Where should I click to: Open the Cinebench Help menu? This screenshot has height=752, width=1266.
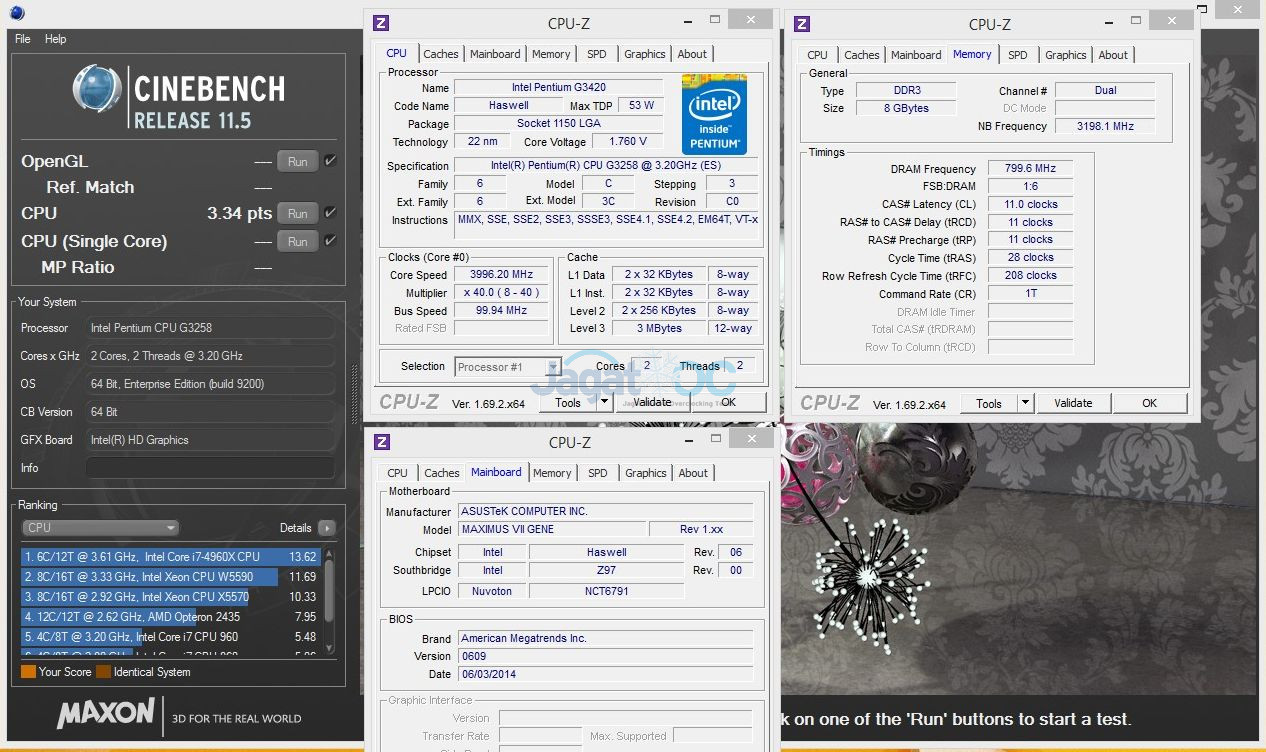pos(56,39)
